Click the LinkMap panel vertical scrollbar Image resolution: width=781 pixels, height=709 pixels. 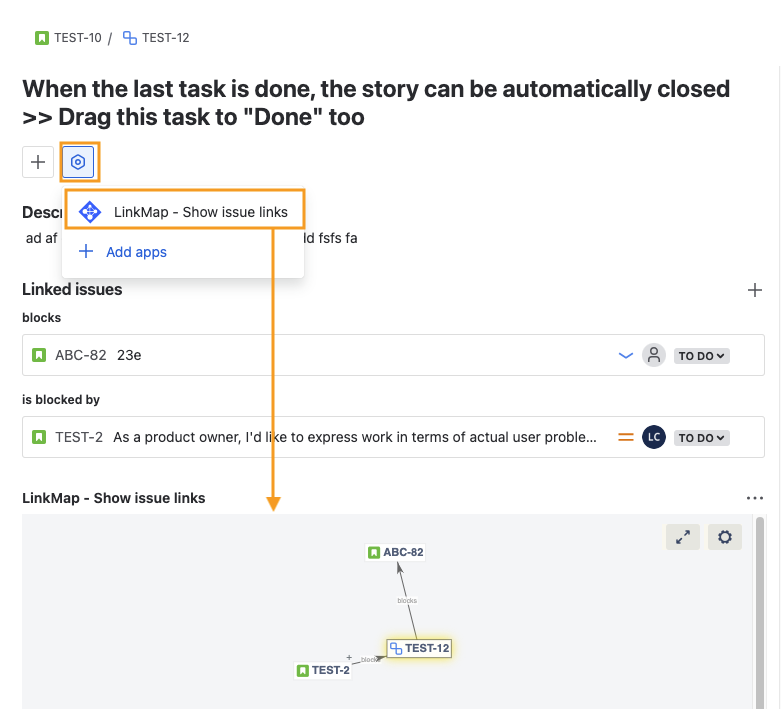[760, 612]
